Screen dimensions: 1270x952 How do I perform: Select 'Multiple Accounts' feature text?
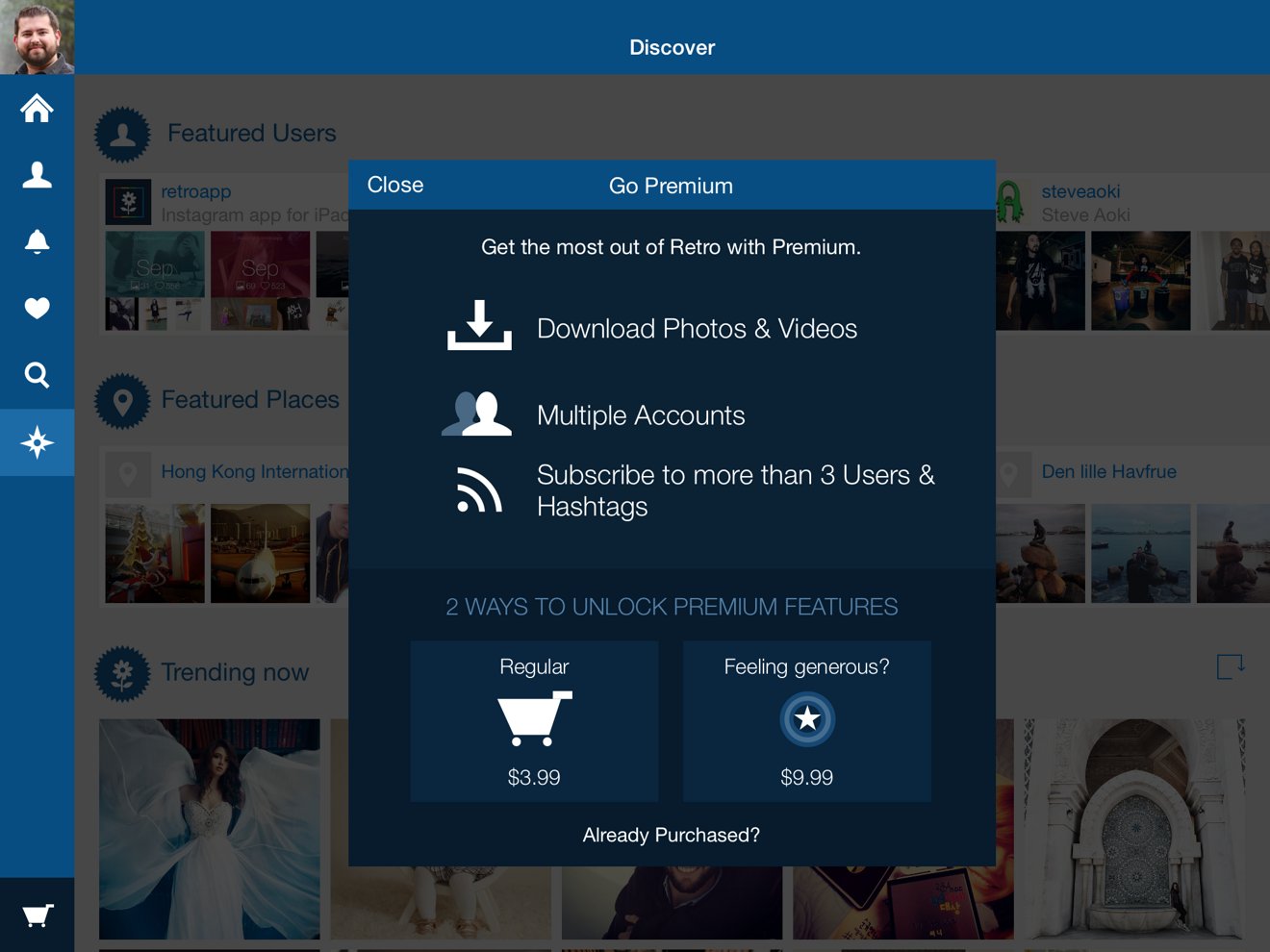coord(641,415)
